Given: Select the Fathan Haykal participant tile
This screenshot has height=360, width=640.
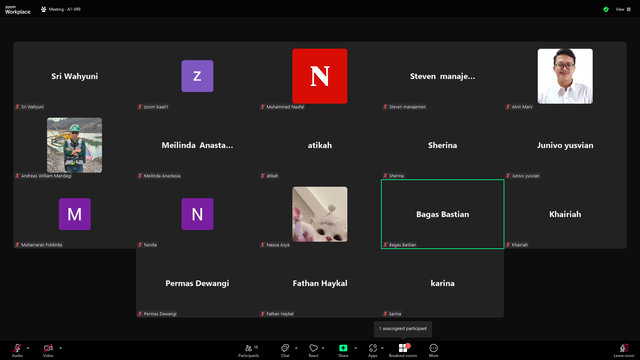Looking at the screenshot, I should (320, 283).
